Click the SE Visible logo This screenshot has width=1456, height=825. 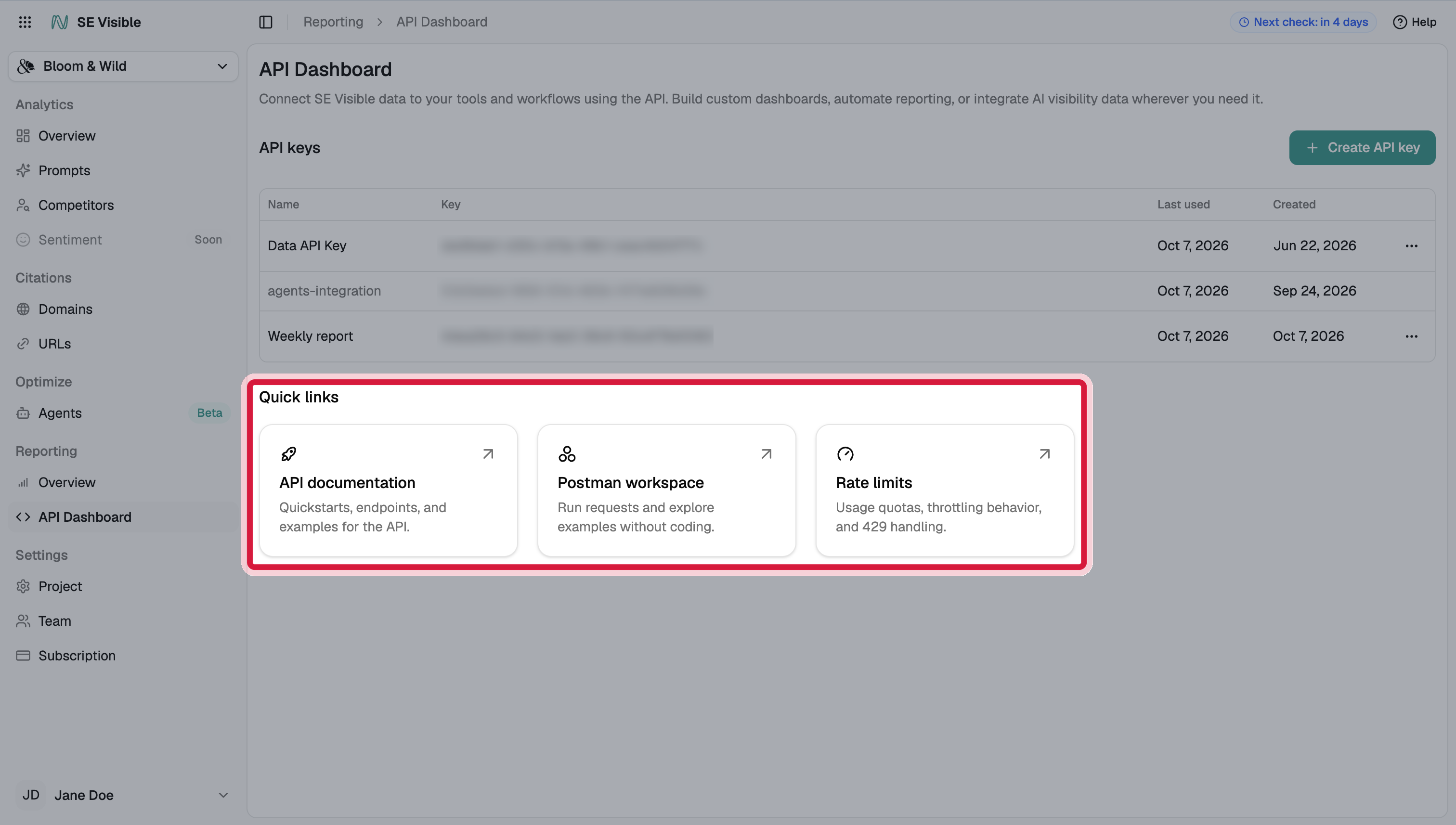pyautogui.click(x=60, y=22)
